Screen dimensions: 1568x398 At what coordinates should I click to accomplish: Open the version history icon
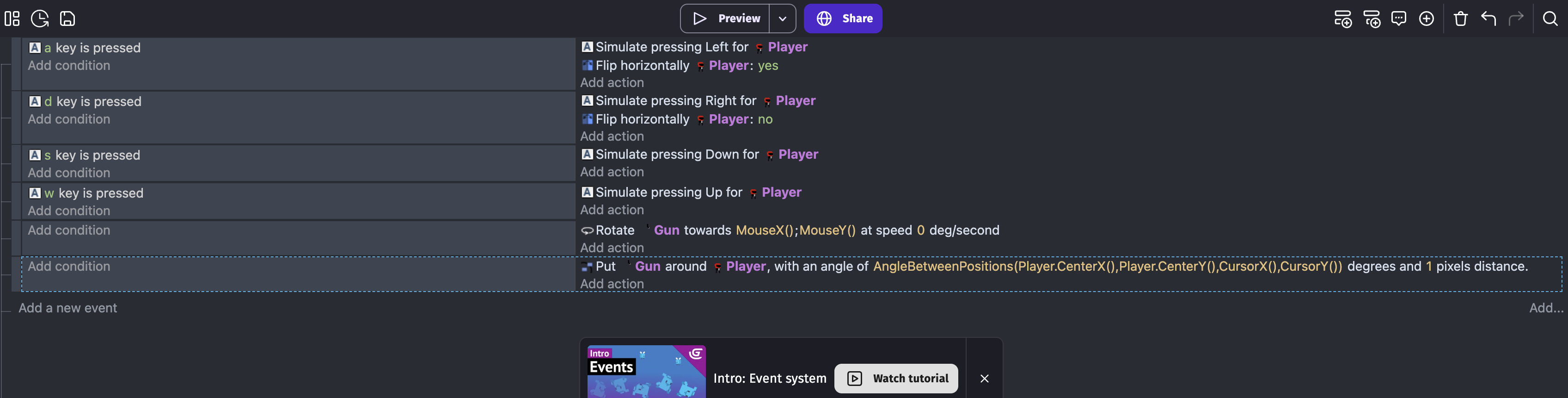click(40, 19)
